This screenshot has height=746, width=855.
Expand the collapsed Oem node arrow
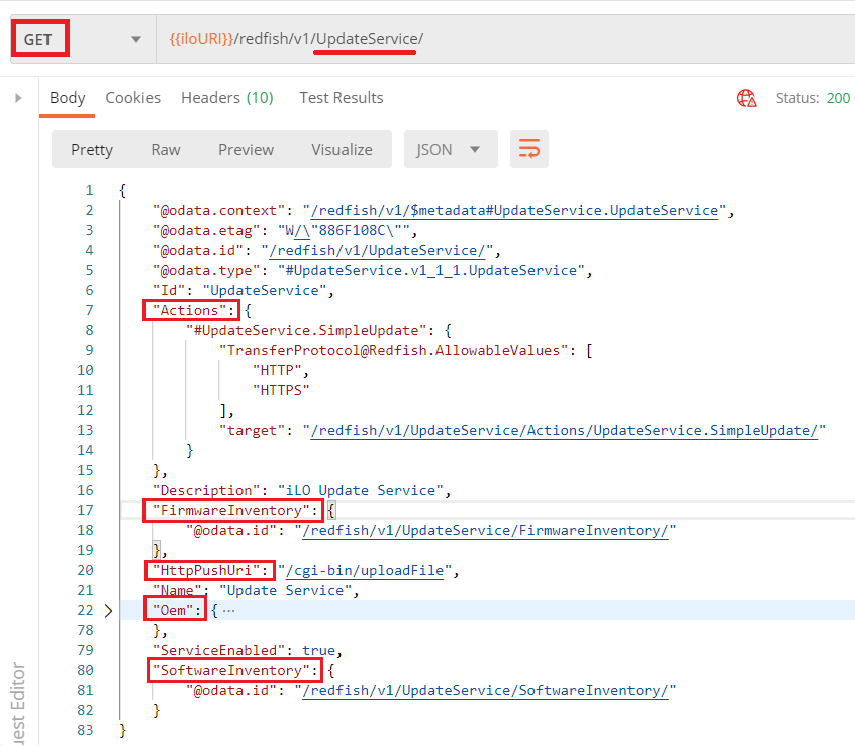[109, 611]
